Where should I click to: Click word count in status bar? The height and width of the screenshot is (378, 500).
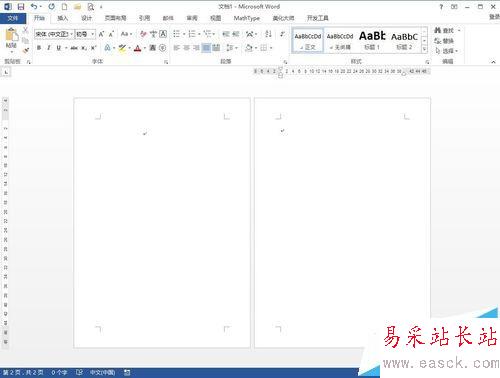click(x=59, y=373)
